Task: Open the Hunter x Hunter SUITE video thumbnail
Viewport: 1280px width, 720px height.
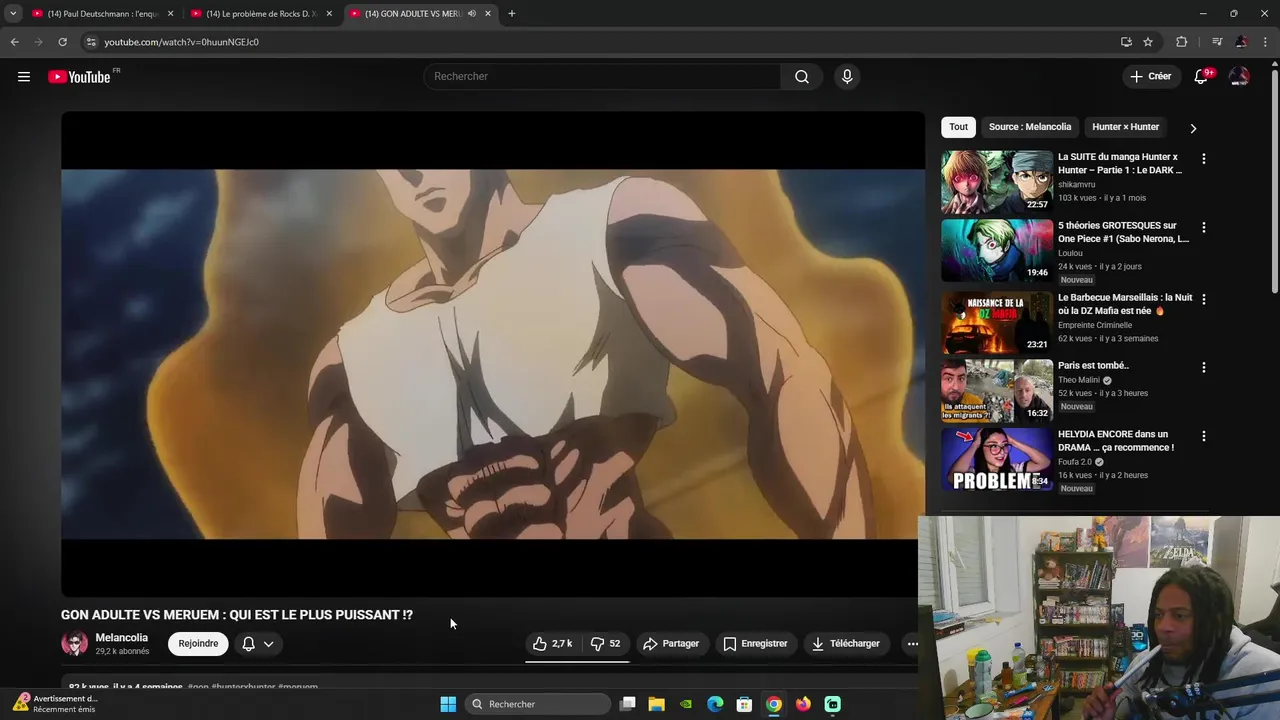Action: coord(997,182)
